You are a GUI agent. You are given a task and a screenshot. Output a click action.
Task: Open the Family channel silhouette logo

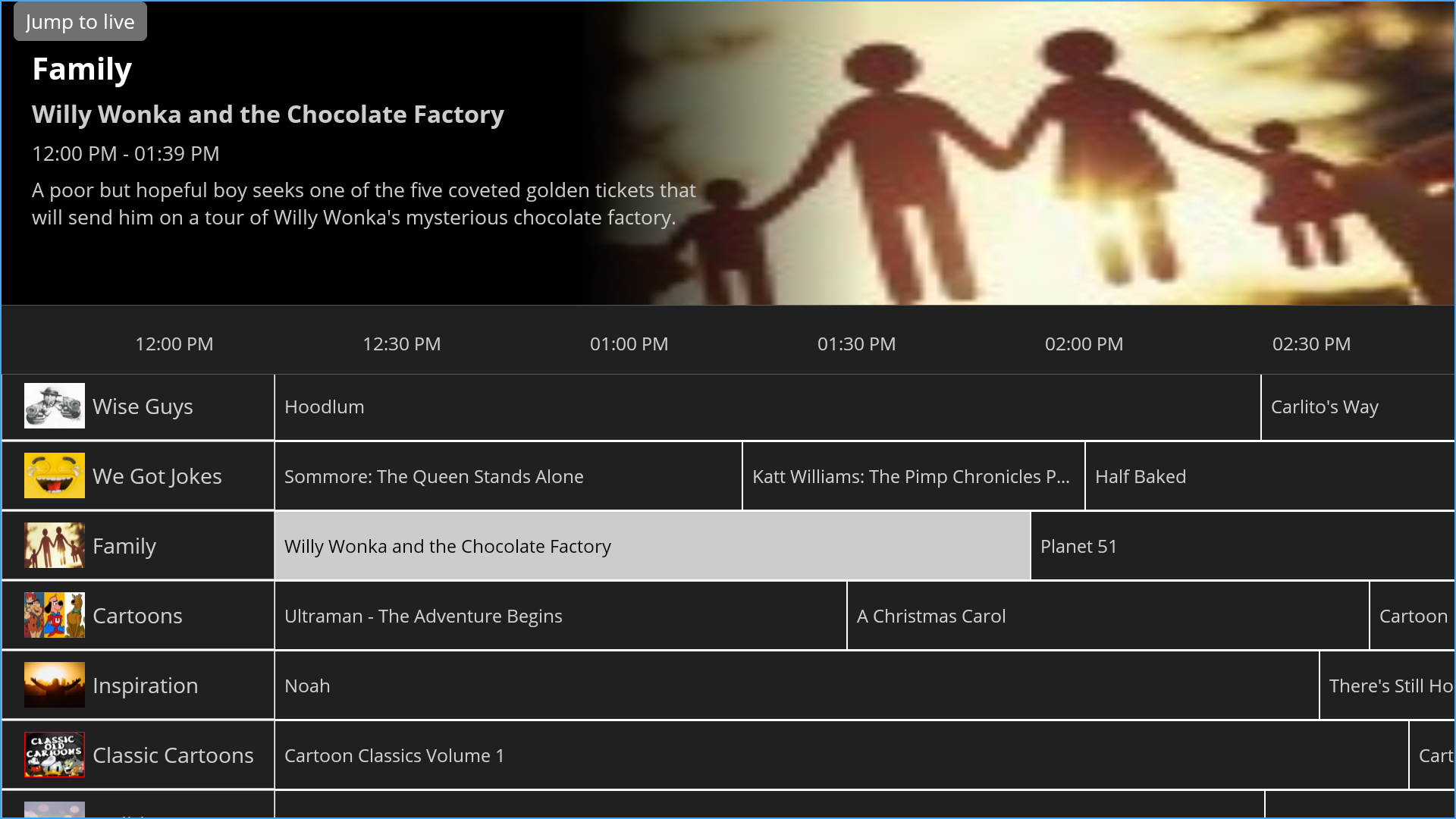click(54, 546)
